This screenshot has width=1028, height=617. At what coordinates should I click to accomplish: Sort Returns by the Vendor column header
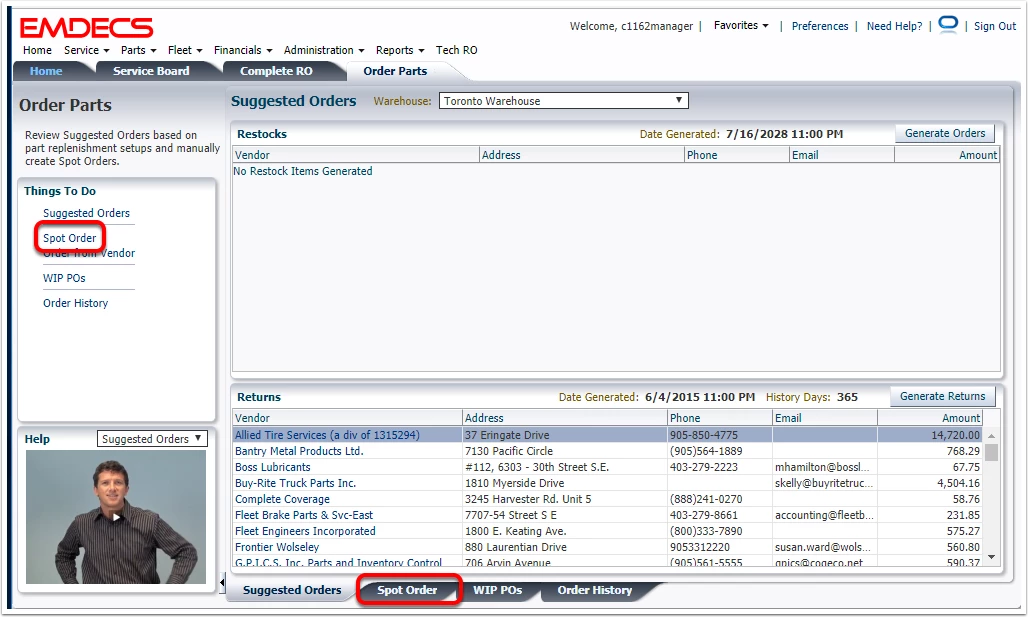pos(347,418)
